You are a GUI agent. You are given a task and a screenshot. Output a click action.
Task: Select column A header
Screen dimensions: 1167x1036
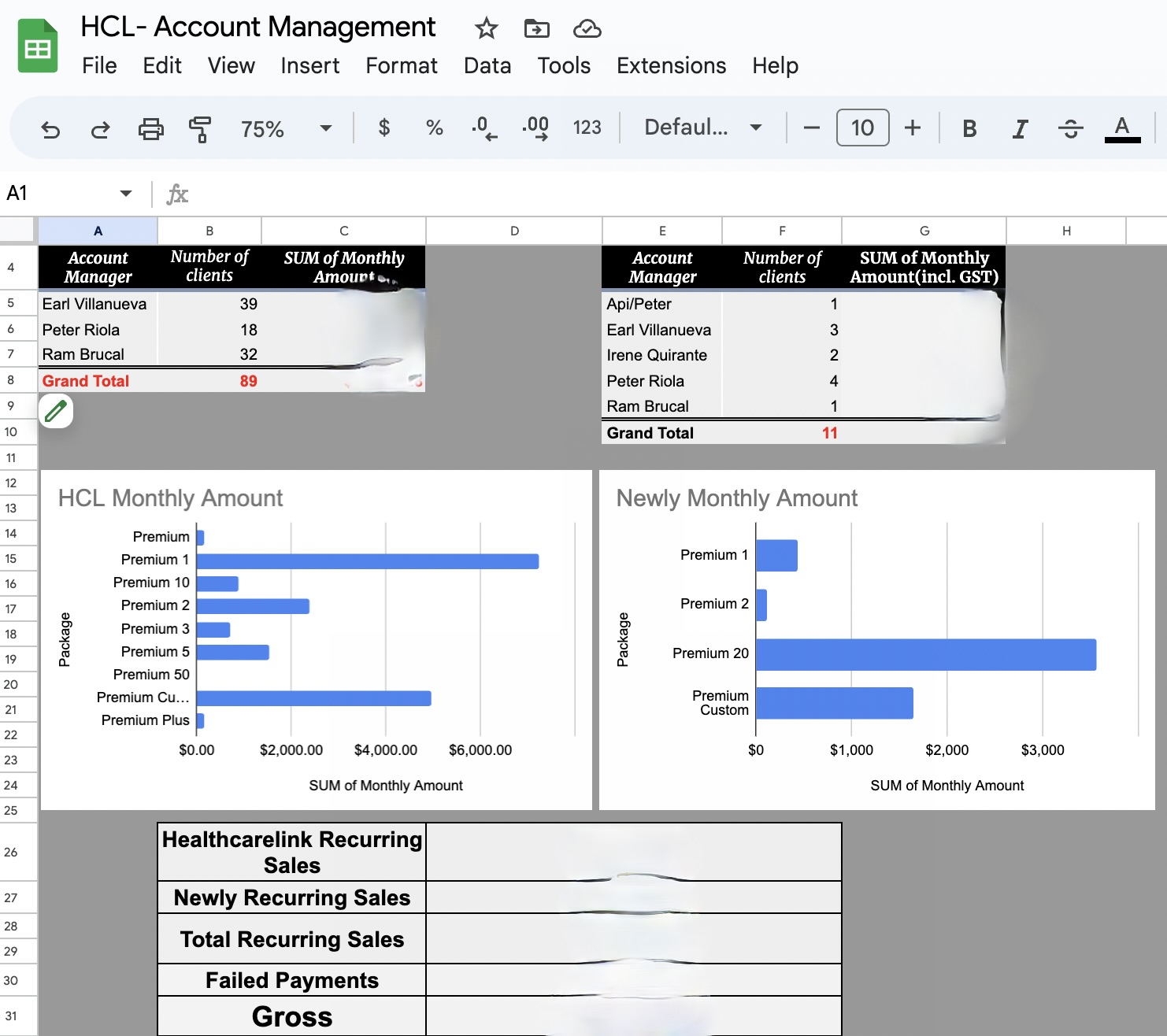pos(98,231)
